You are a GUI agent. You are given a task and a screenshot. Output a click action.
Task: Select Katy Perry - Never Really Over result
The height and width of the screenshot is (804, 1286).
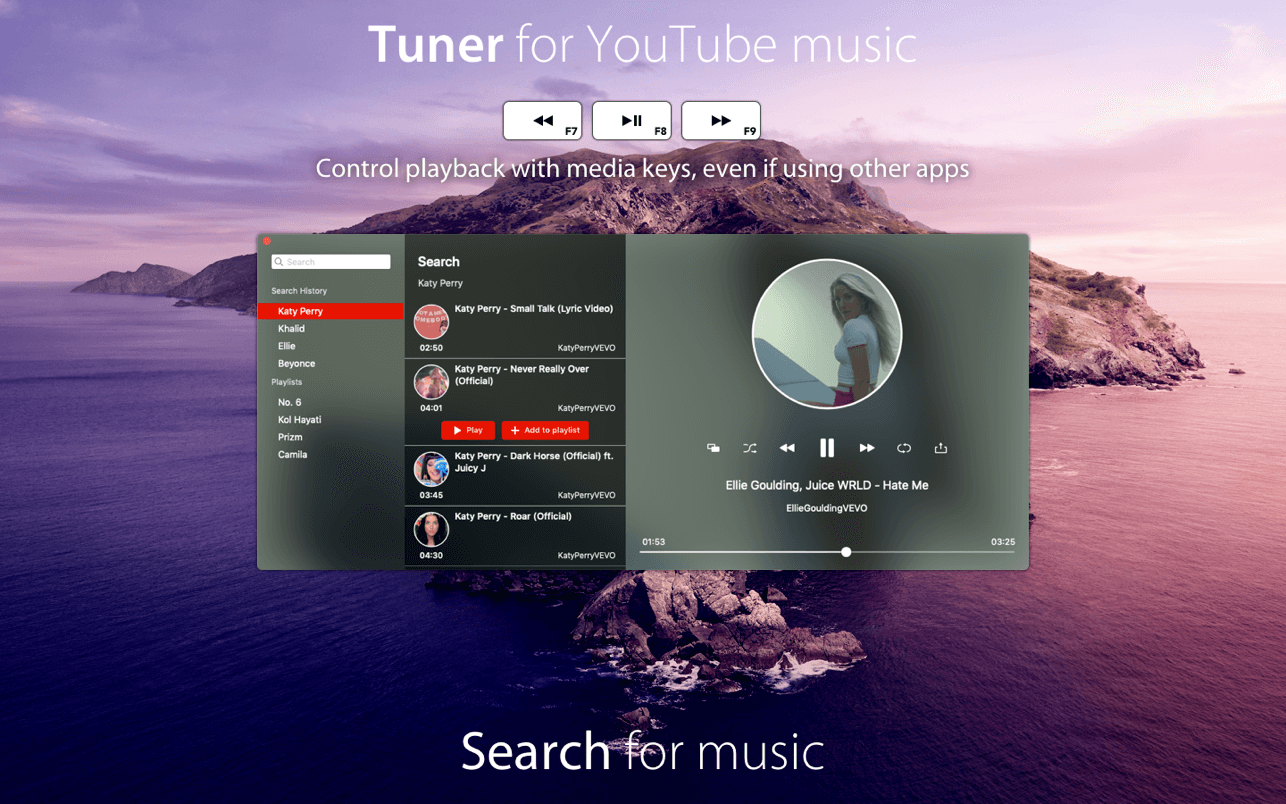pos(515,402)
